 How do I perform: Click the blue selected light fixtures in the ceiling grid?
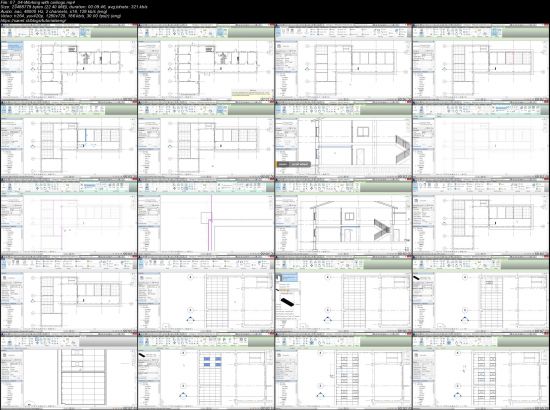212,362
